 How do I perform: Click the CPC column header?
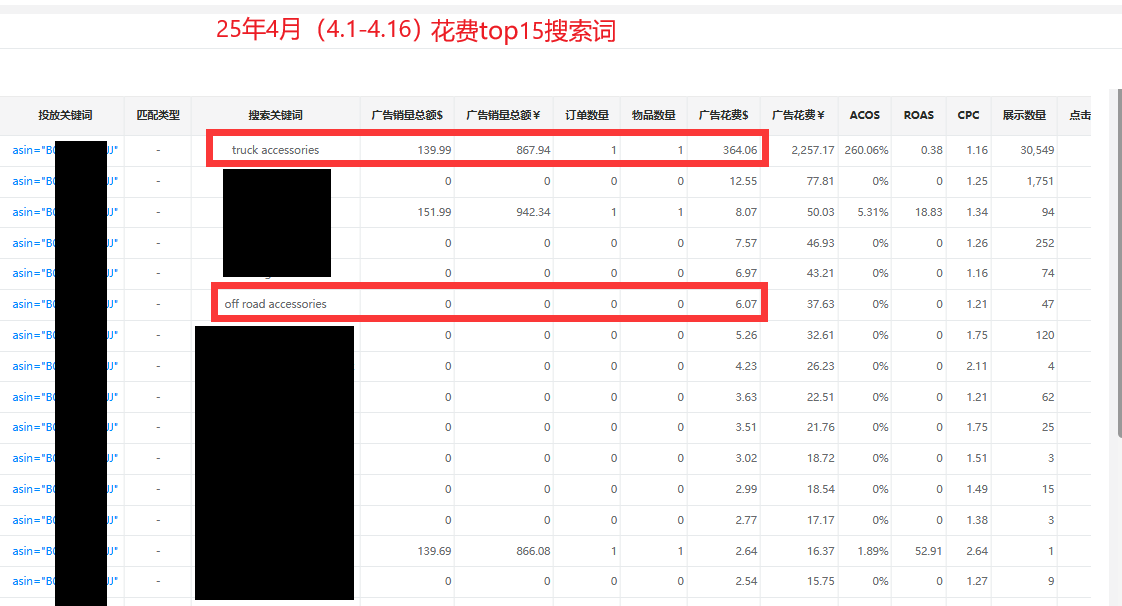point(968,115)
